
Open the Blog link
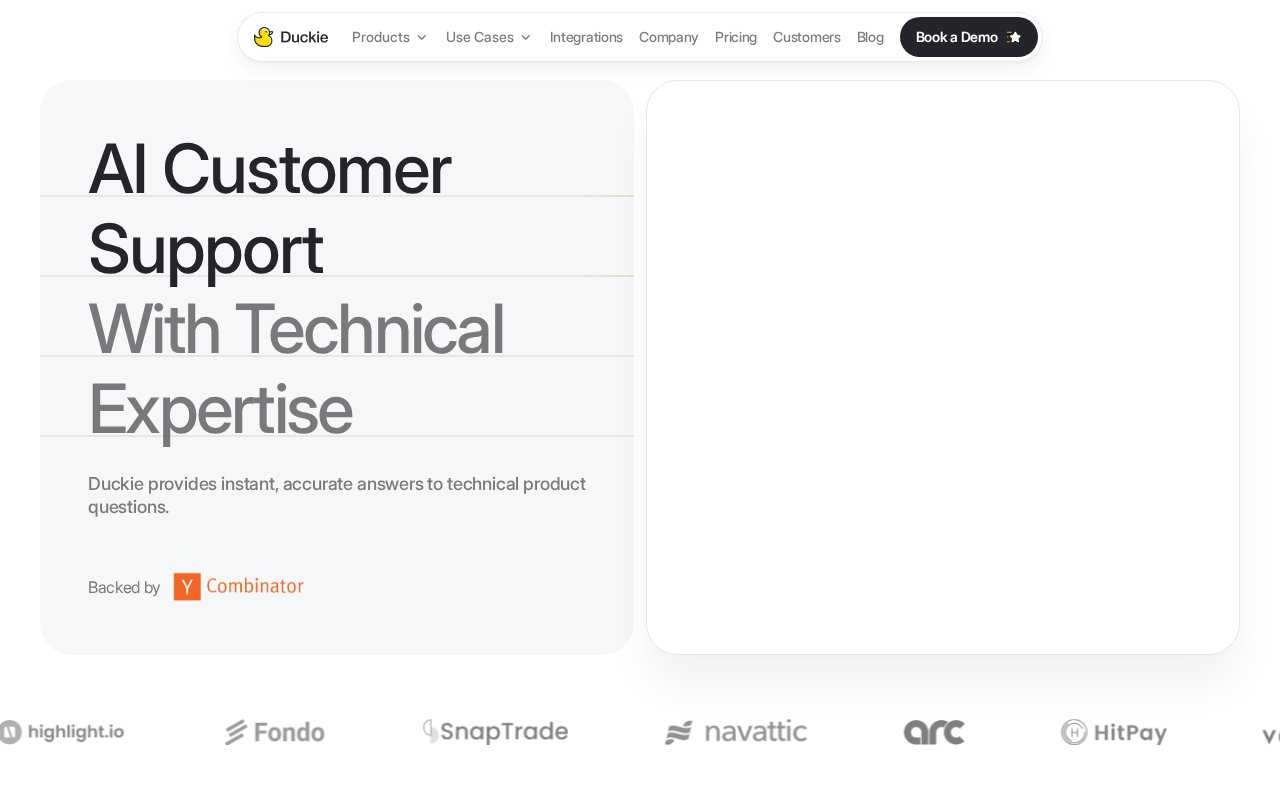coord(870,37)
